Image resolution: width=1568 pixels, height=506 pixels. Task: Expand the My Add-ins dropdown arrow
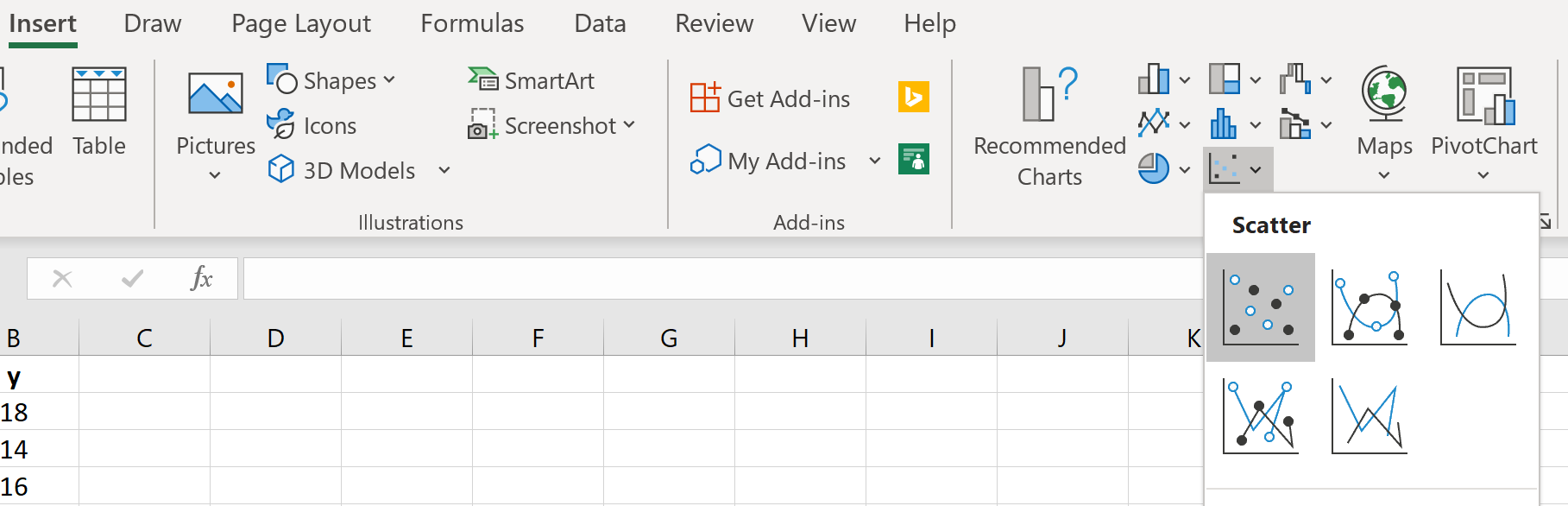(x=875, y=160)
